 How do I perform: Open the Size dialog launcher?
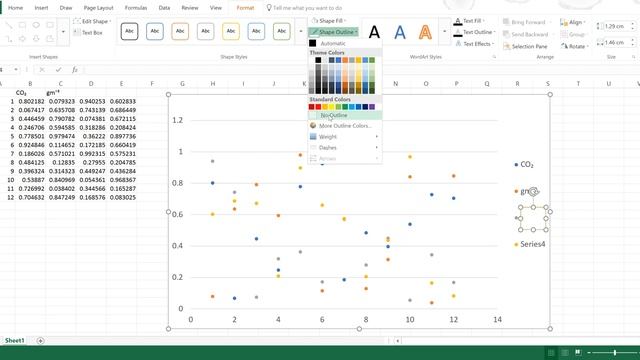point(633,57)
